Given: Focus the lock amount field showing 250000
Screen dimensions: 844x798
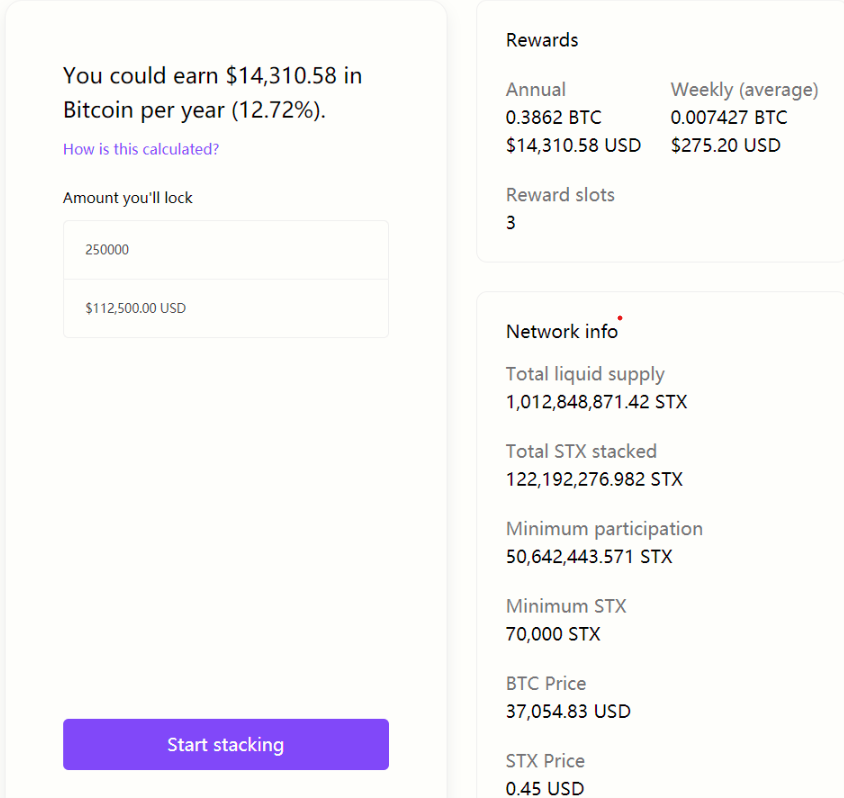Looking at the screenshot, I should 225,250.
